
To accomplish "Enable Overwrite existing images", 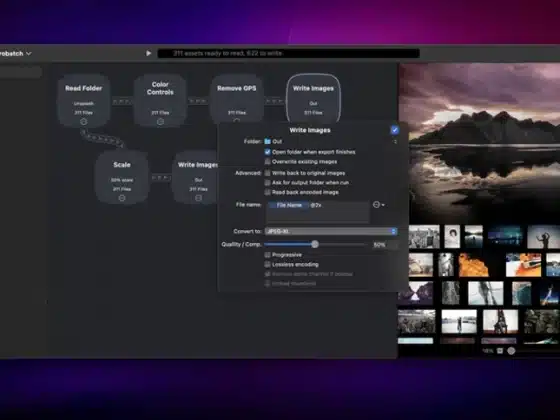I will pyautogui.click(x=268, y=161).
